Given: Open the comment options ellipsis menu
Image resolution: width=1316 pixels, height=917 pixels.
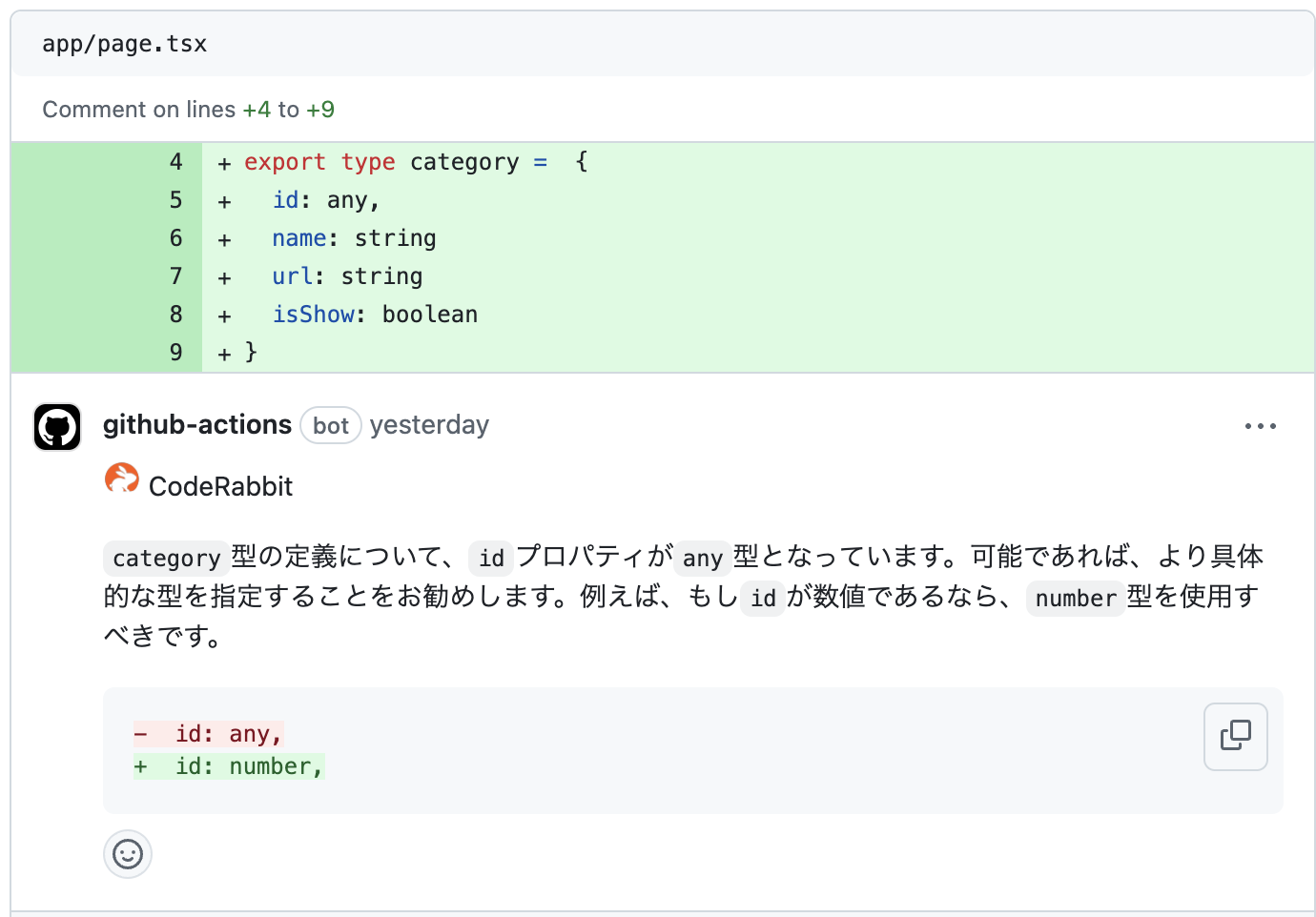Looking at the screenshot, I should pos(1260,426).
